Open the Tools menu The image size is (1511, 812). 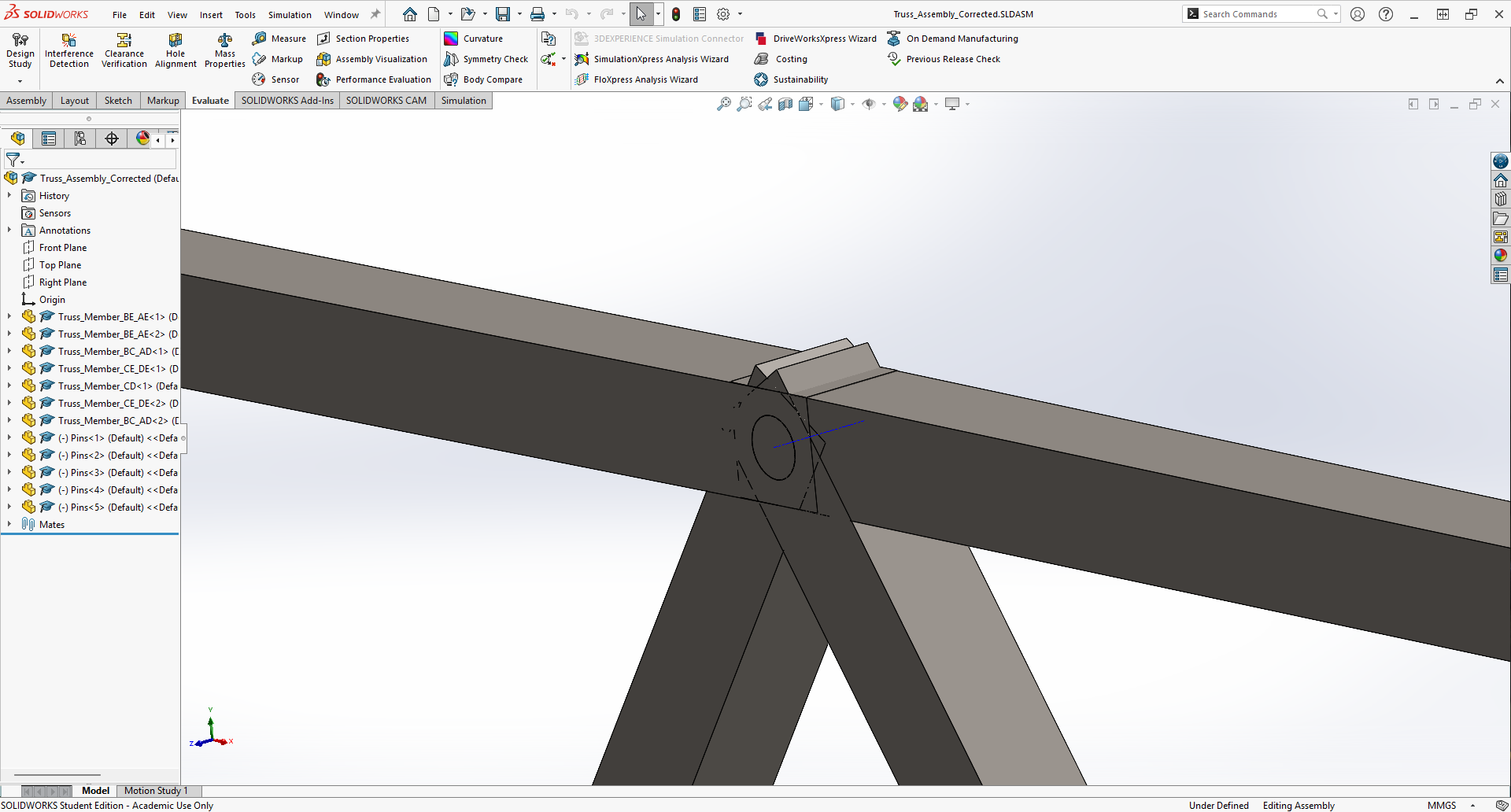246,15
